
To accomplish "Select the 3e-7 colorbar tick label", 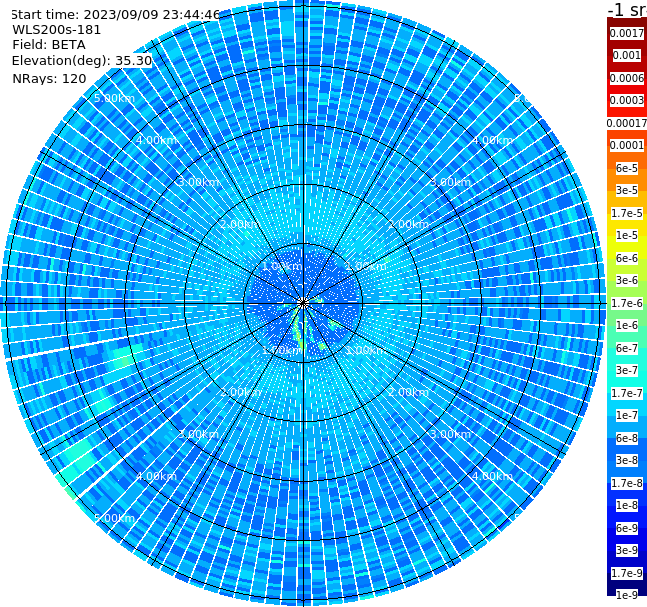I will tap(627, 370).
